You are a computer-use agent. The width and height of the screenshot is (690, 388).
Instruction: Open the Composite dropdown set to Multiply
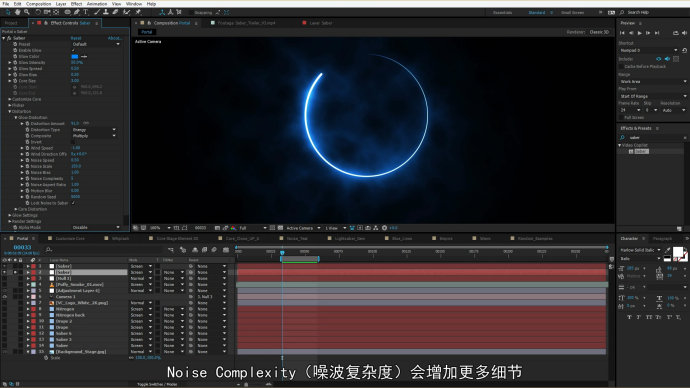[x=94, y=136]
